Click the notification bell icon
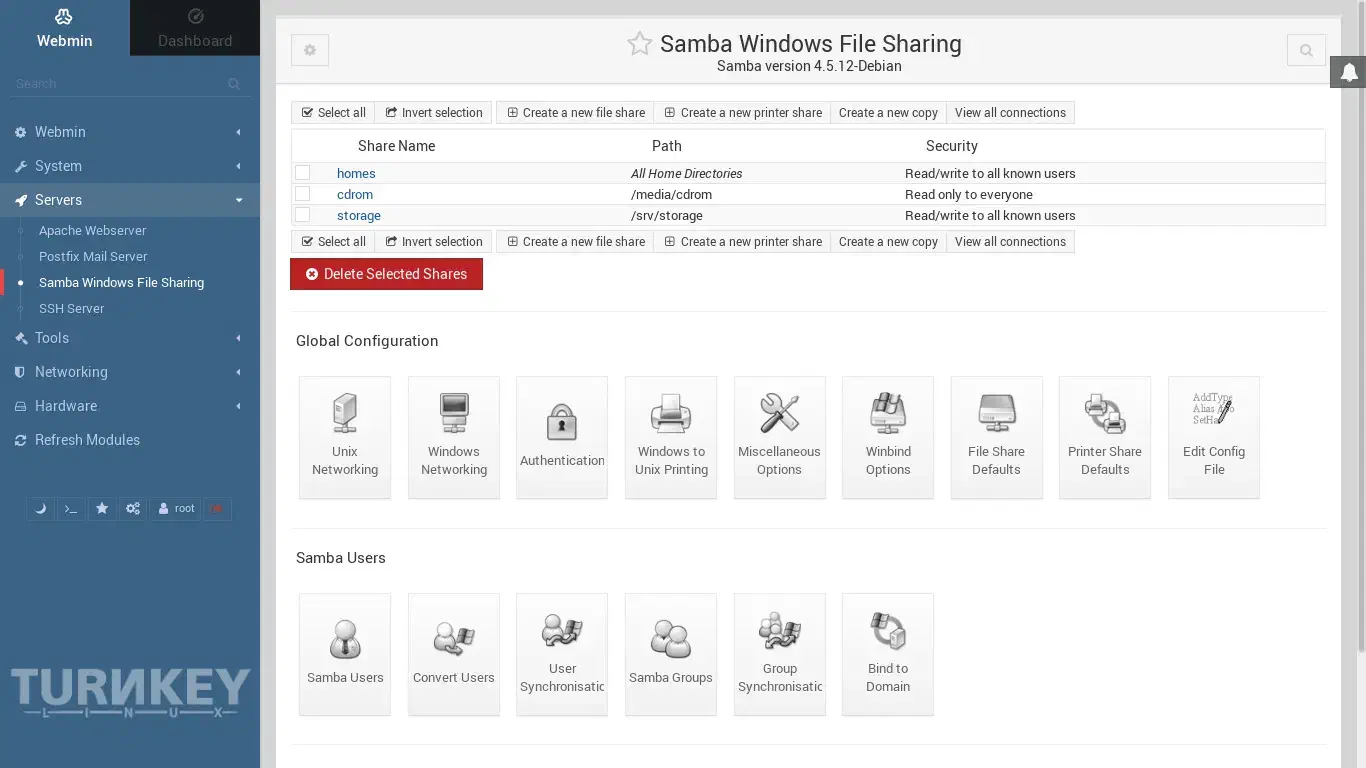 pyautogui.click(x=1348, y=72)
